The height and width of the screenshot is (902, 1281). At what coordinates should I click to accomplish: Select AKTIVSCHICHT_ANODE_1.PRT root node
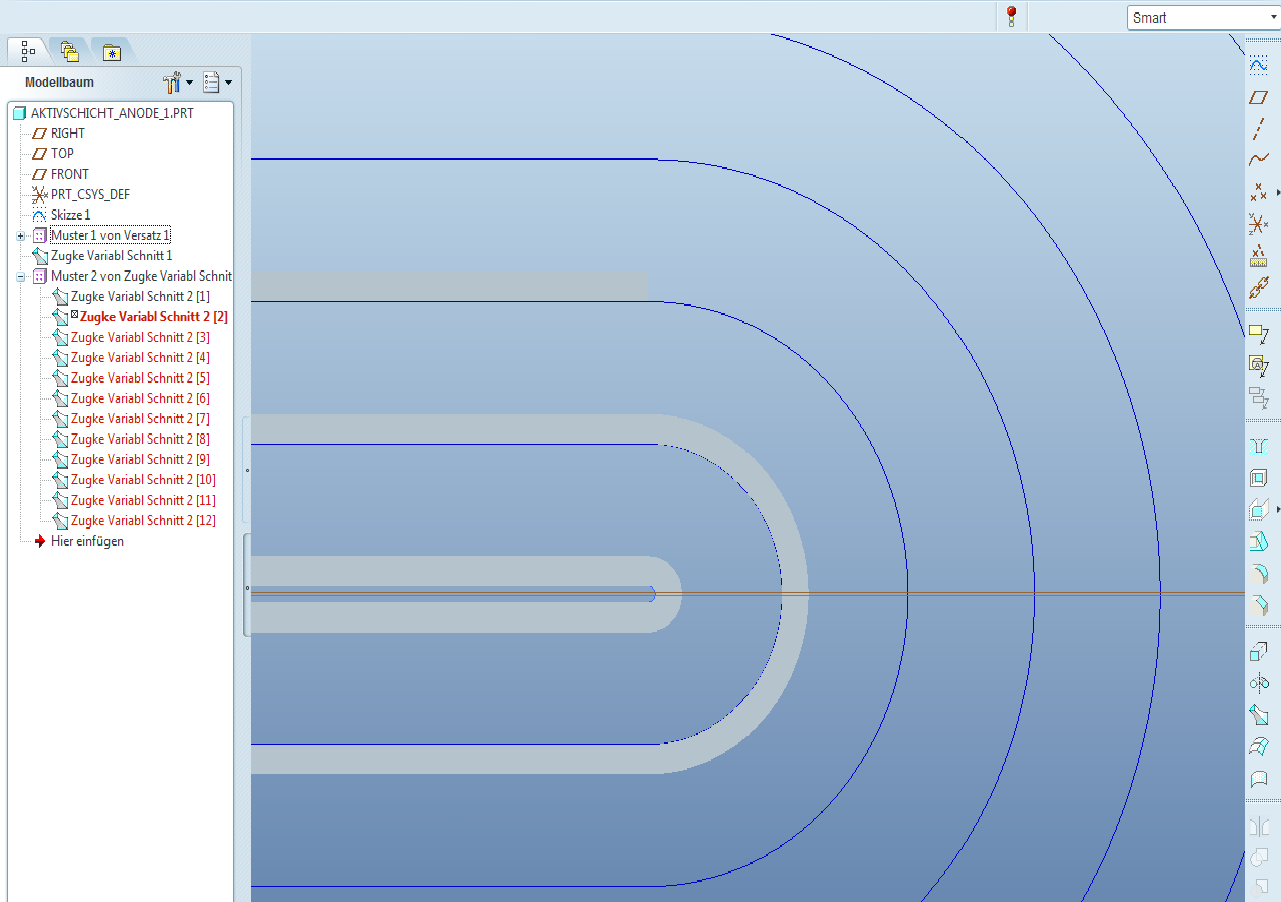tap(113, 113)
